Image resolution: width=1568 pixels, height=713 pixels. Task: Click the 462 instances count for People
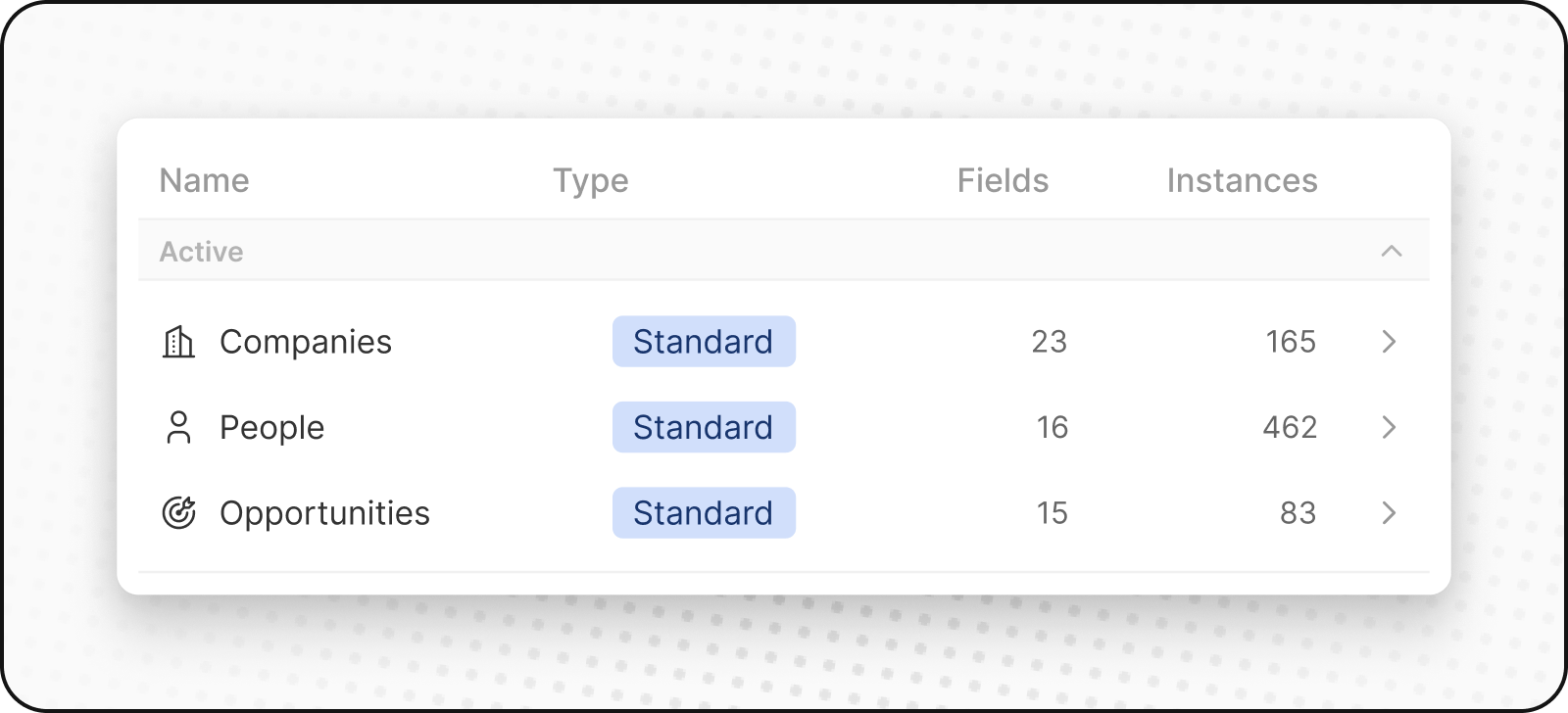[1290, 427]
